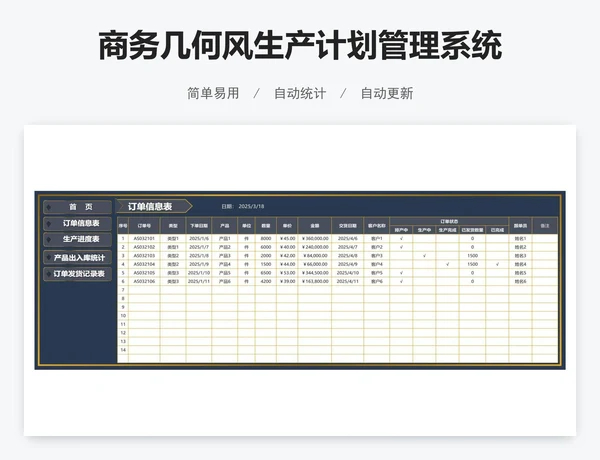Open the 生产进度表 sheet button
Image resolution: width=600 pixels, height=460 pixels.
tap(78, 239)
